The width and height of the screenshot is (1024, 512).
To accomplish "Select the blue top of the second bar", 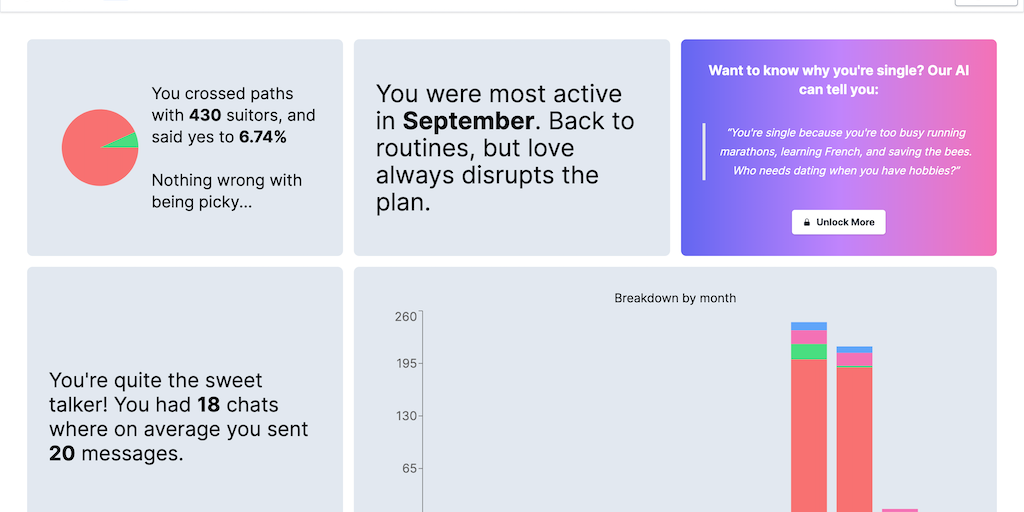I will 854,349.
